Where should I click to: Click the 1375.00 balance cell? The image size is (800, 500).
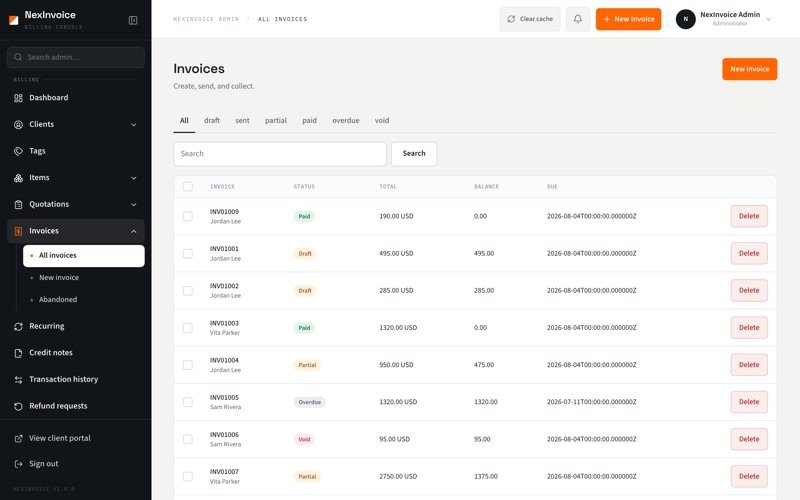485,477
